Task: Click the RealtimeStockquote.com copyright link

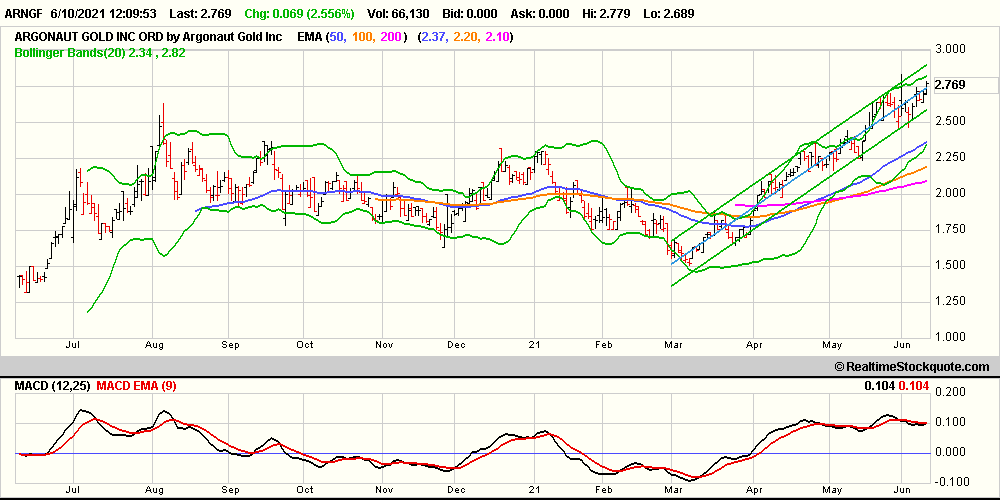Action: 910,367
